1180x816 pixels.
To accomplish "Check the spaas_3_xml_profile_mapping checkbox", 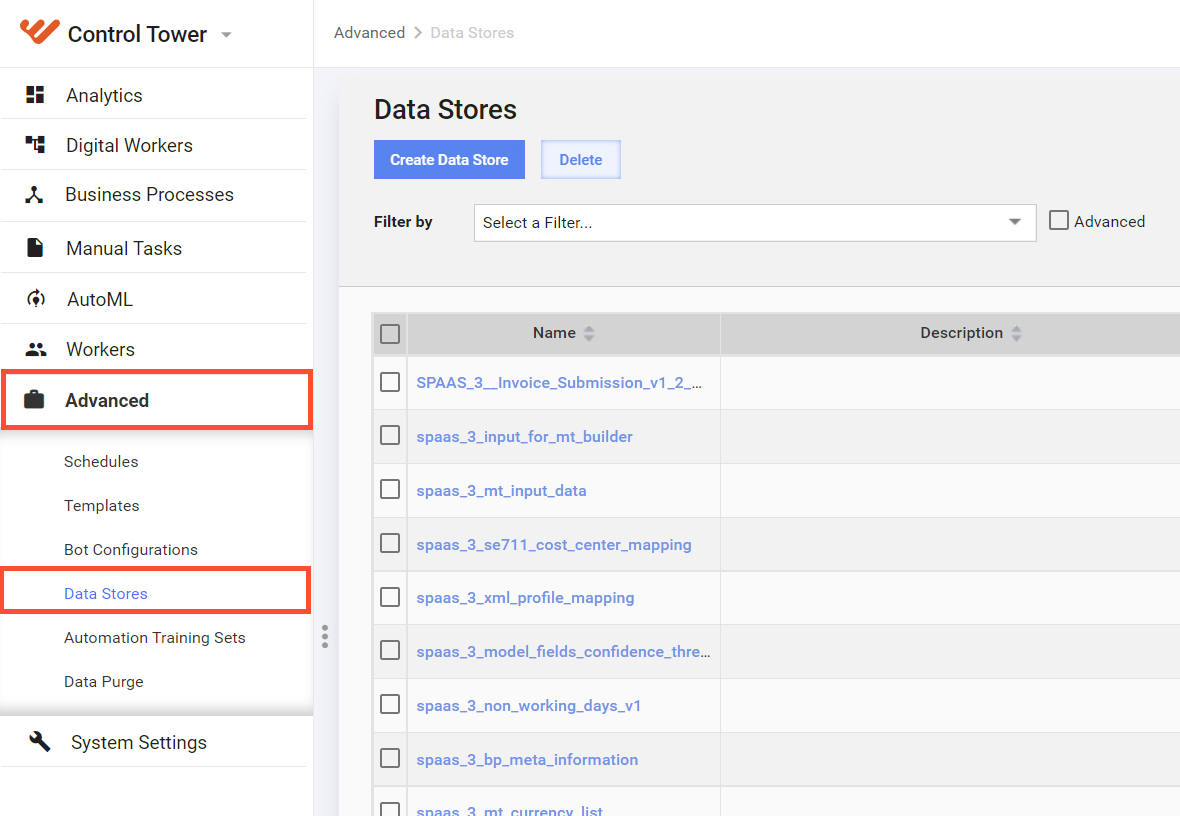I will pos(390,597).
